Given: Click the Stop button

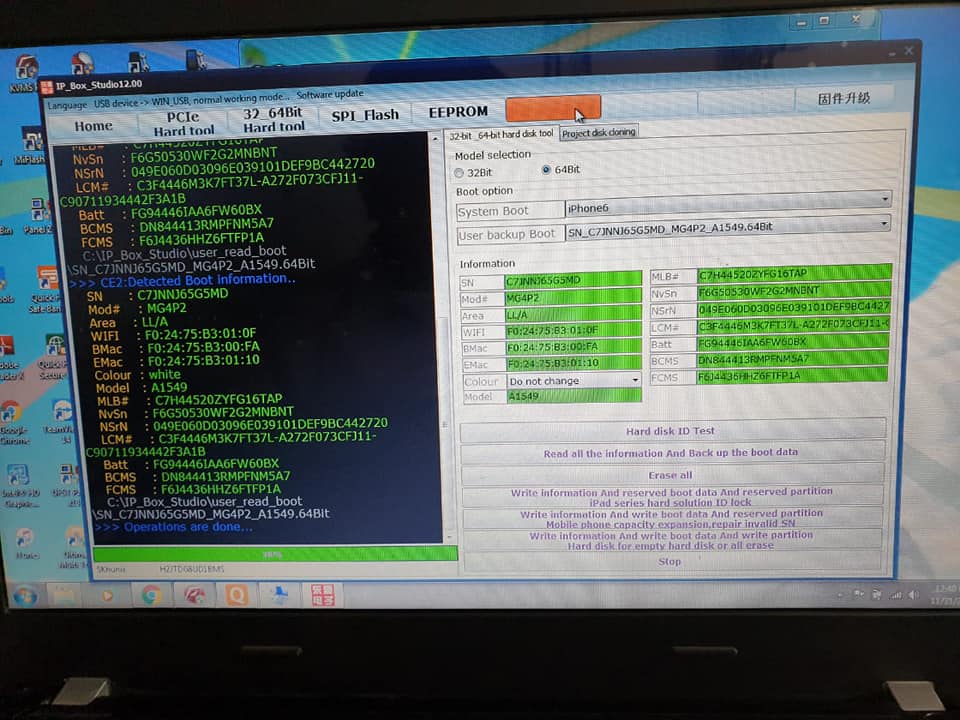Looking at the screenshot, I should [672, 561].
